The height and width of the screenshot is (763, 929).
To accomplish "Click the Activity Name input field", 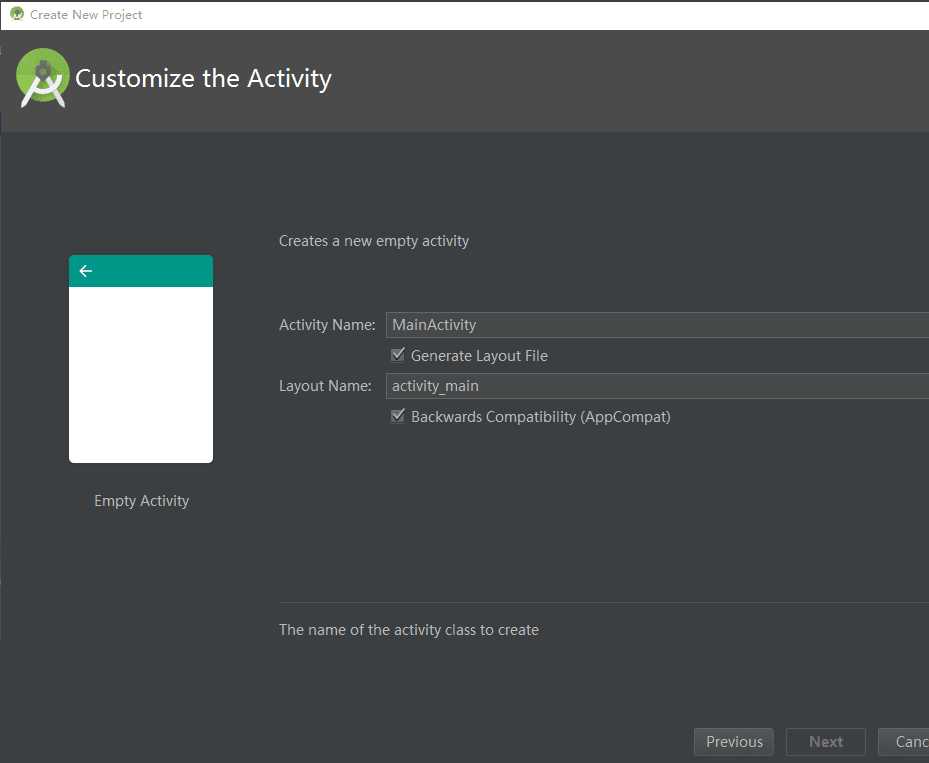I will [x=657, y=325].
